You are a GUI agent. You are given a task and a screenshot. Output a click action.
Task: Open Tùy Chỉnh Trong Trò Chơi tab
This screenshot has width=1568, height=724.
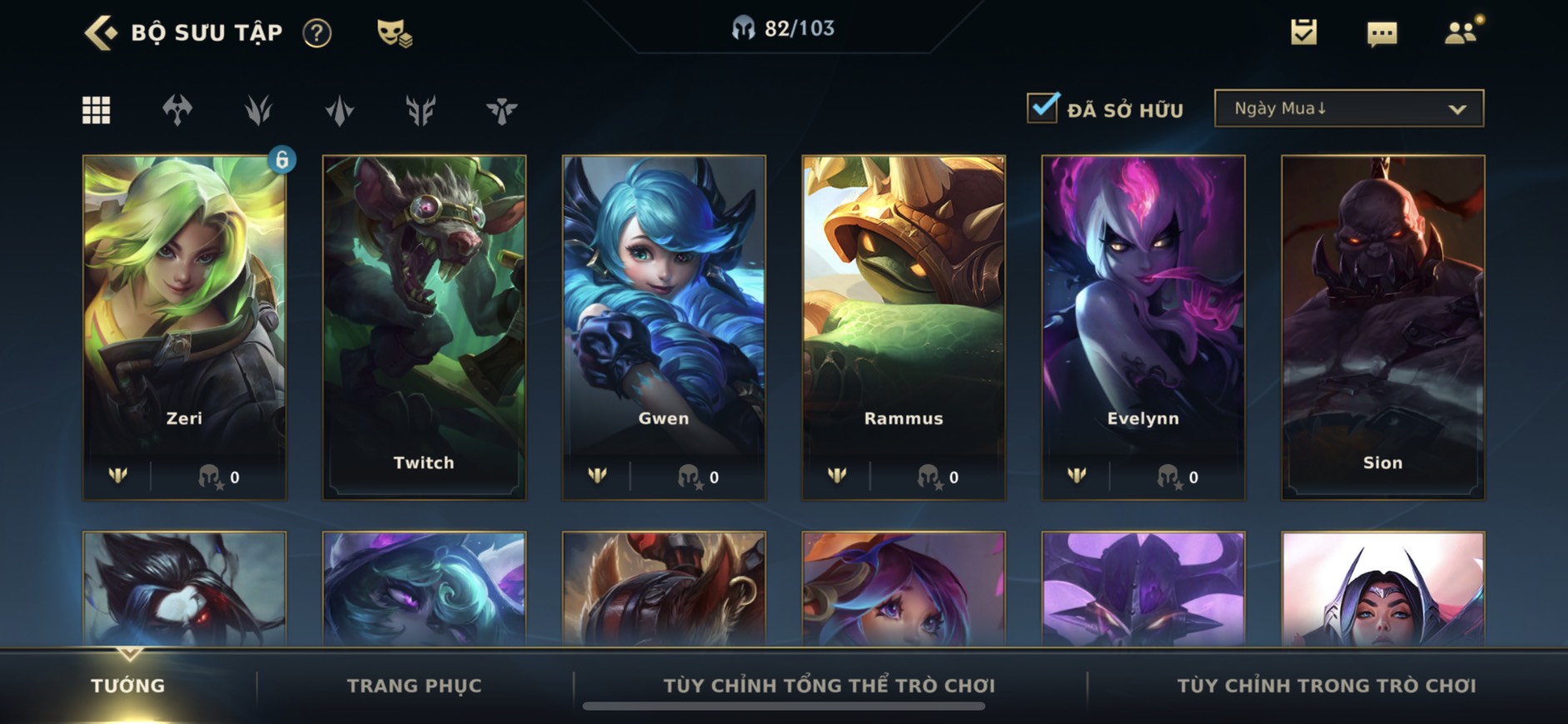[x=1327, y=686]
